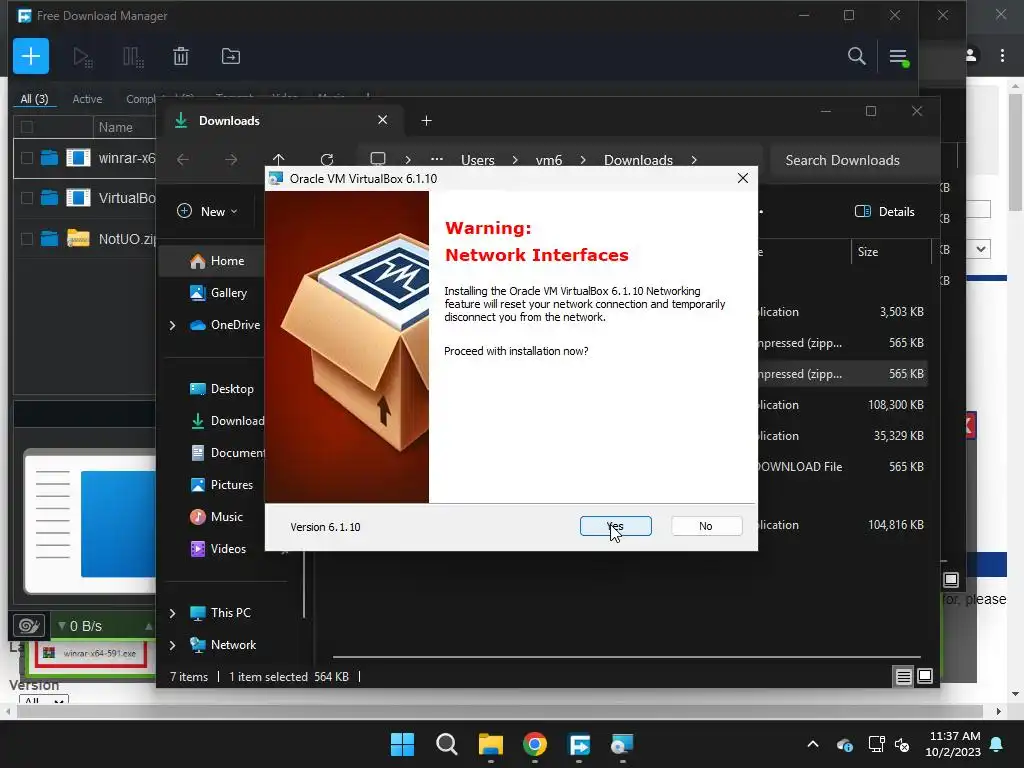This screenshot has height=768, width=1024.
Task: Refresh the Downloads folder view
Action: coord(327,159)
